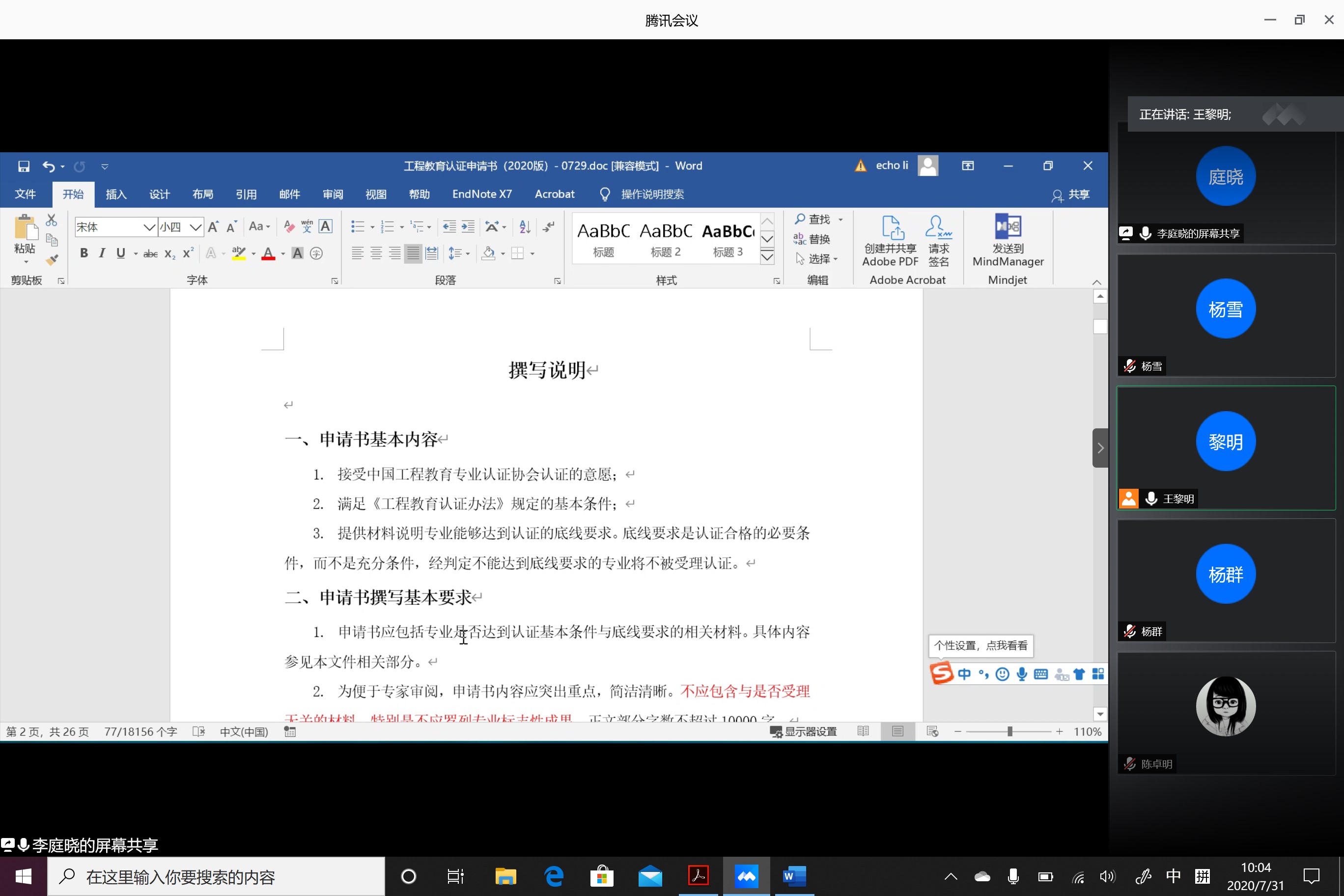
Task: Click the Format Painter brush icon
Action: pos(52,260)
